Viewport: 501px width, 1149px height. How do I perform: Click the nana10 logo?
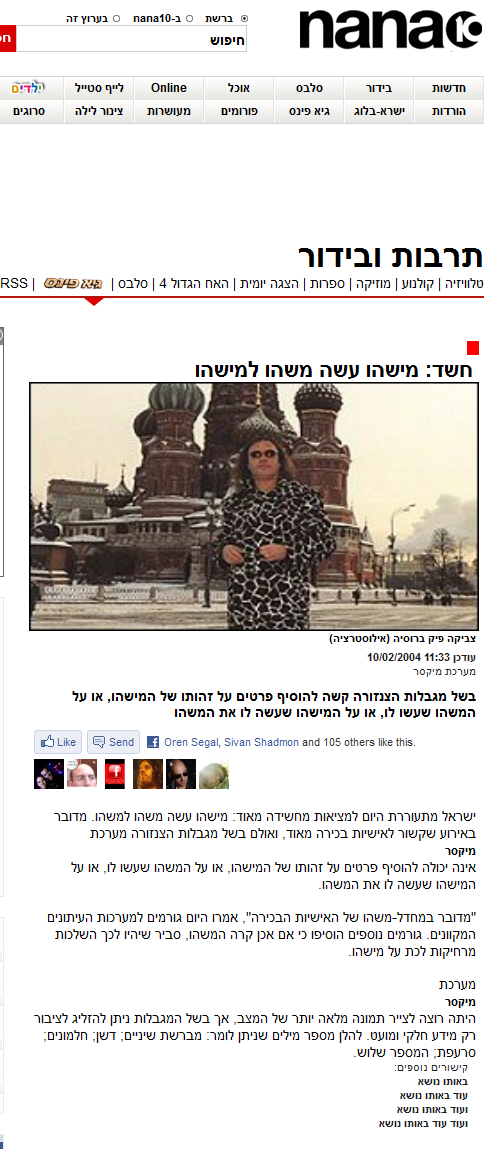pyautogui.click(x=390, y=31)
